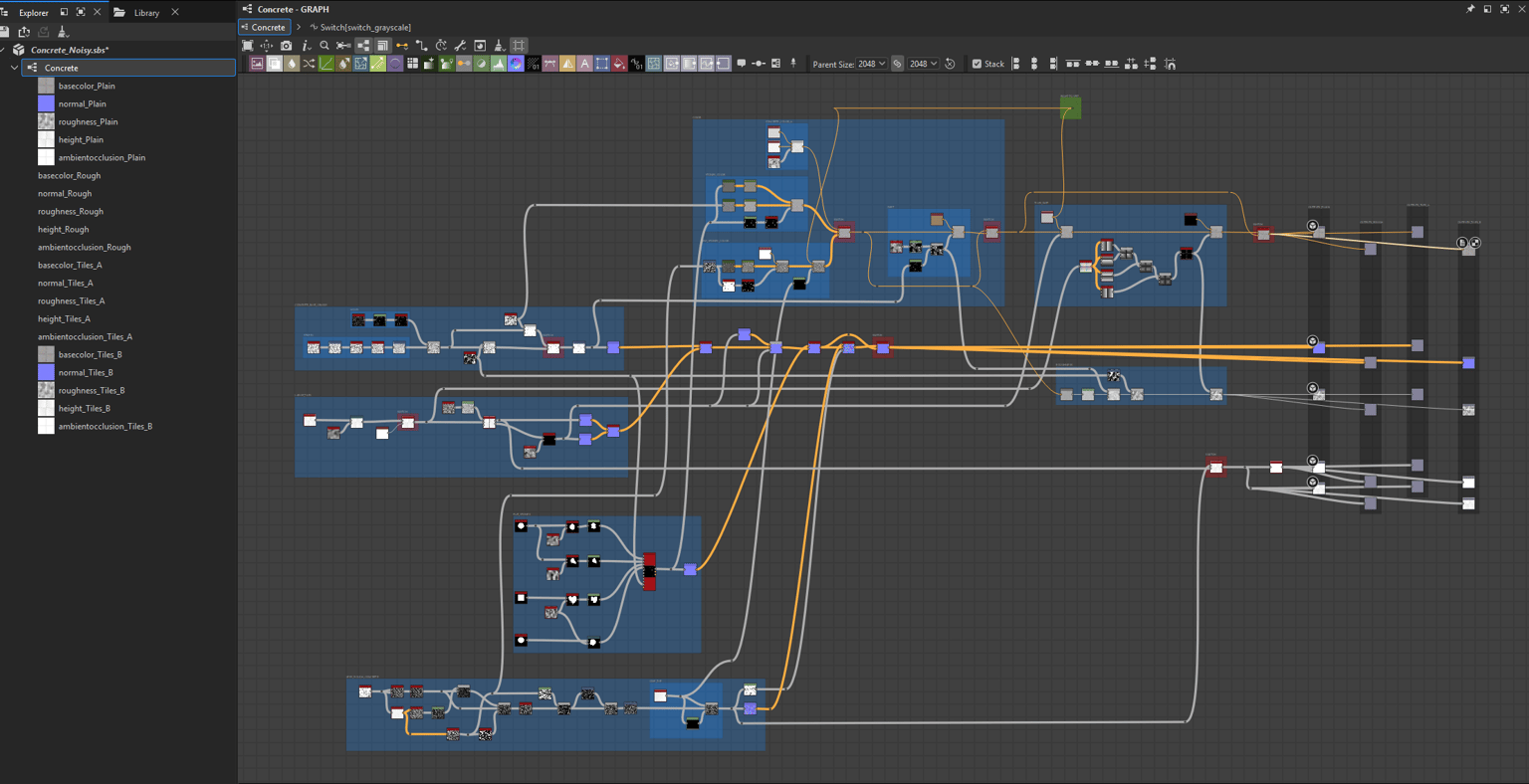
Task: Add a Curve node from the toolbar
Action: pyautogui.click(x=326, y=64)
